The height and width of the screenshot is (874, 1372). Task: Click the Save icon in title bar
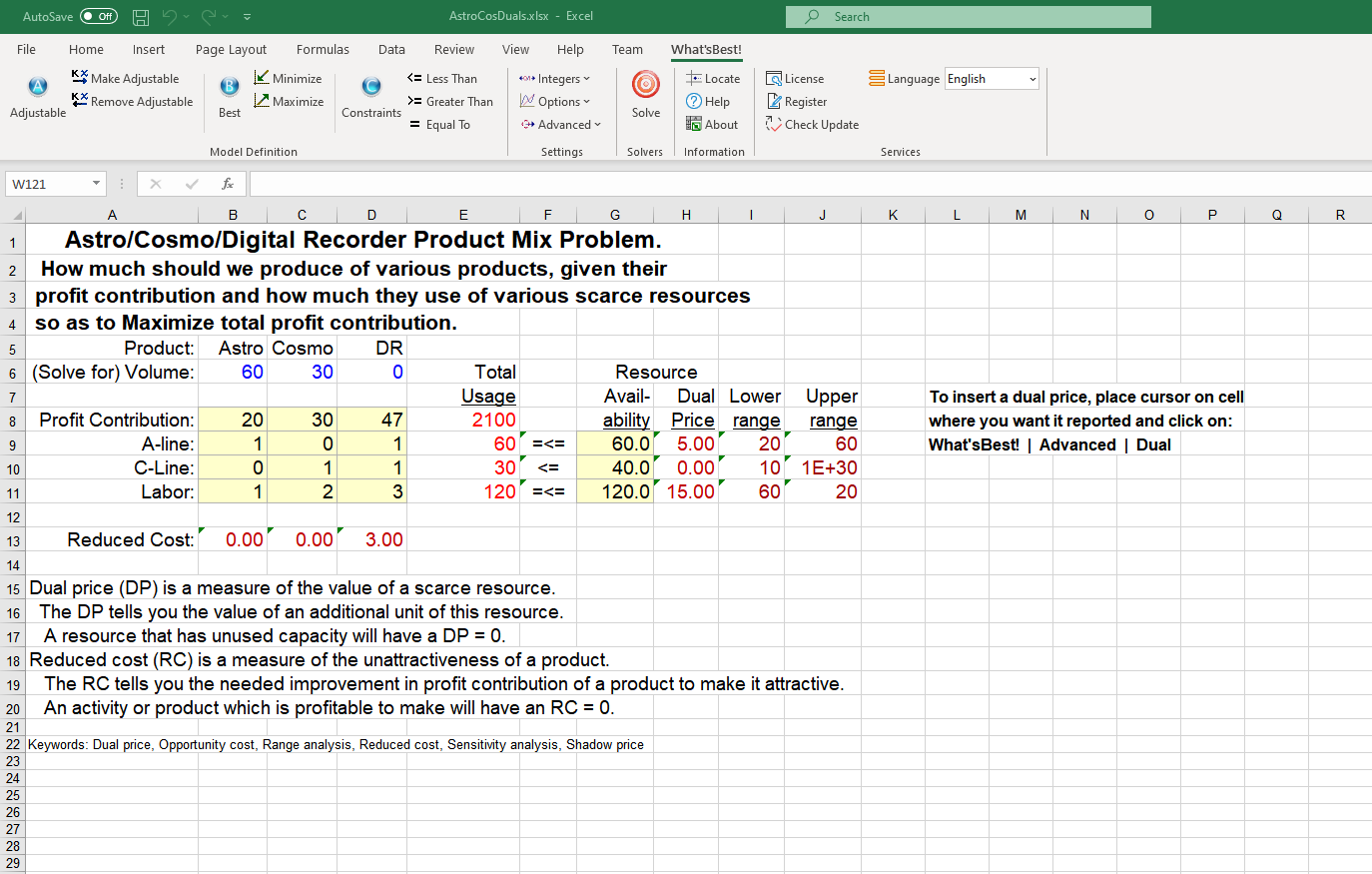click(x=141, y=17)
